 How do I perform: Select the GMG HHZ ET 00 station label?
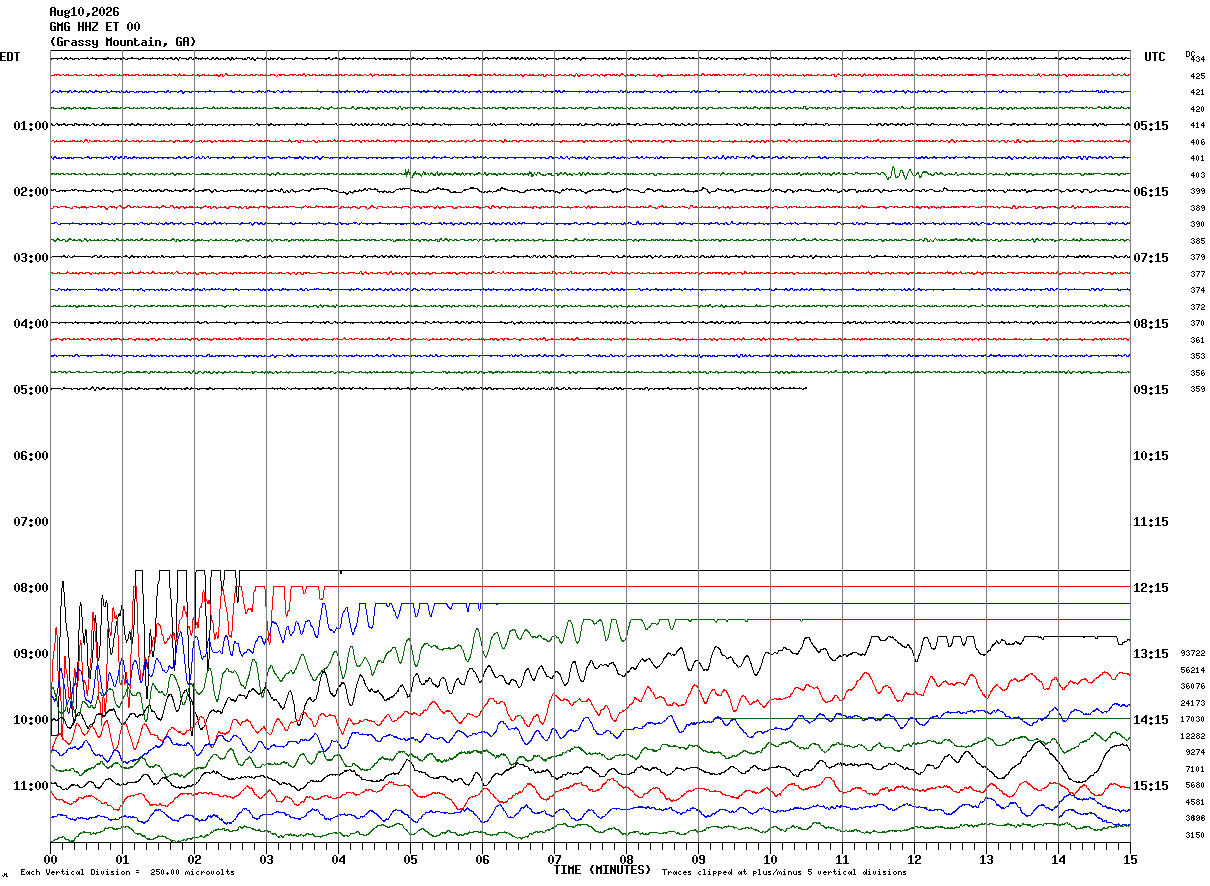(95, 27)
